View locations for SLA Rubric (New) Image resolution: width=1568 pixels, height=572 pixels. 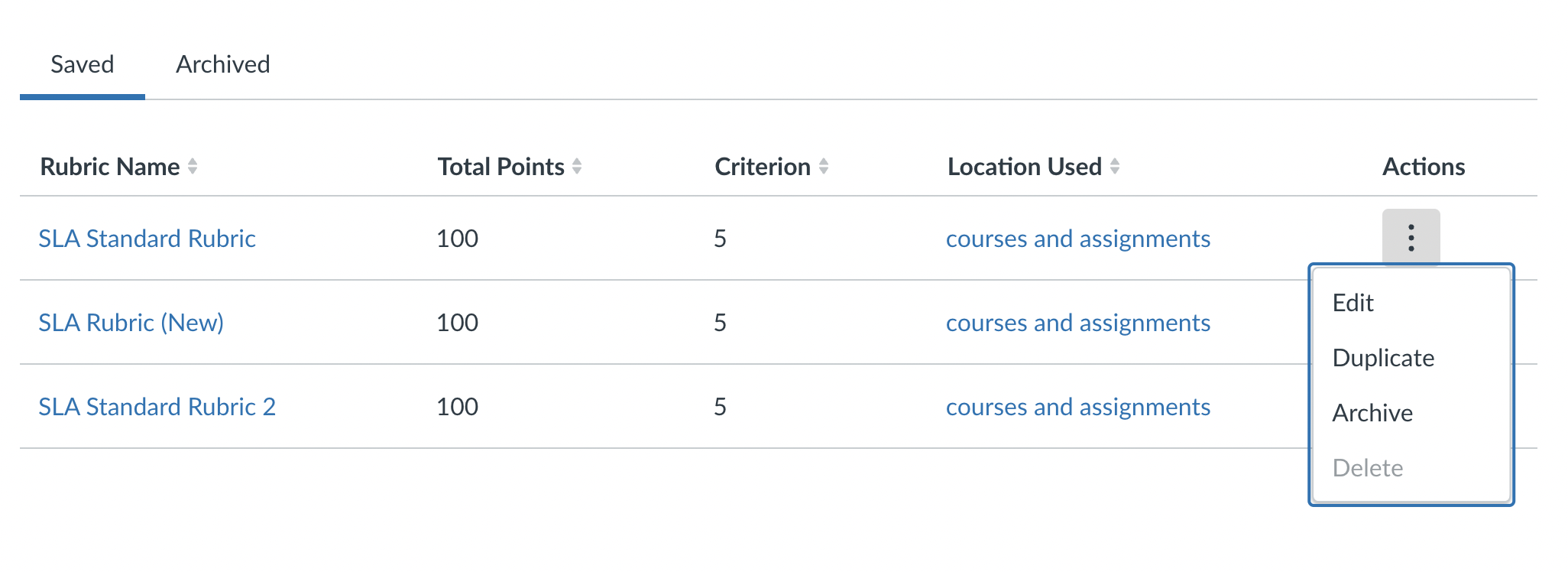point(1077,323)
